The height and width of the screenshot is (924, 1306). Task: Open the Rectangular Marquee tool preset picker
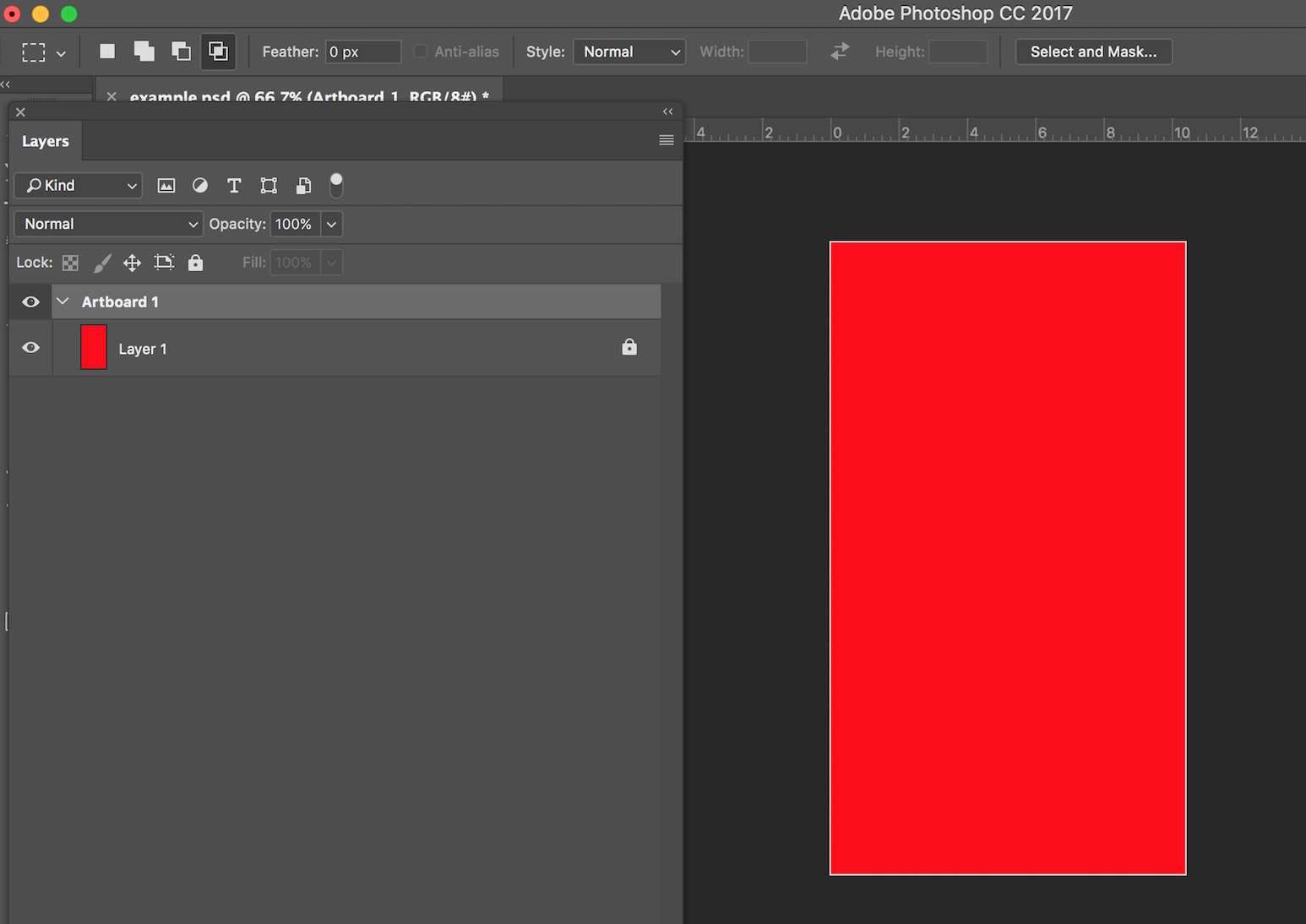pyautogui.click(x=43, y=52)
